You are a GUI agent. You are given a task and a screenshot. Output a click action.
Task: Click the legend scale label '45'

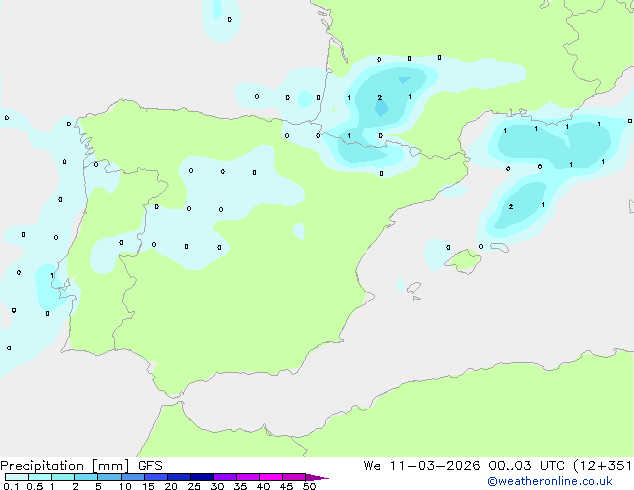(287, 486)
